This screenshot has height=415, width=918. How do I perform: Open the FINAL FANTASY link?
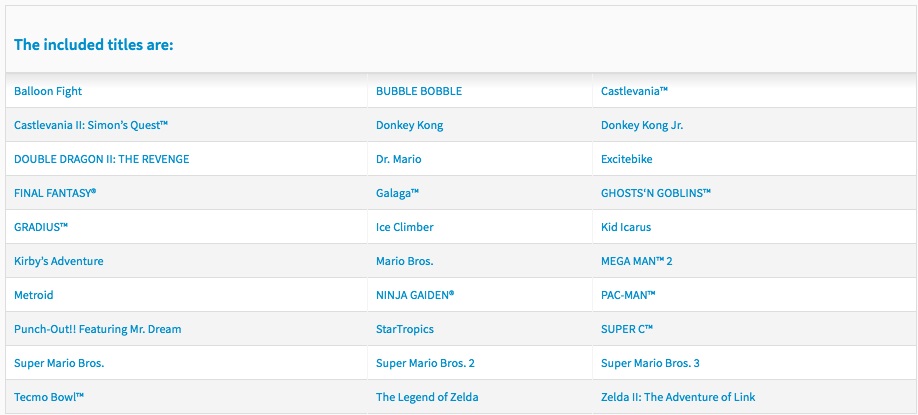(55, 193)
